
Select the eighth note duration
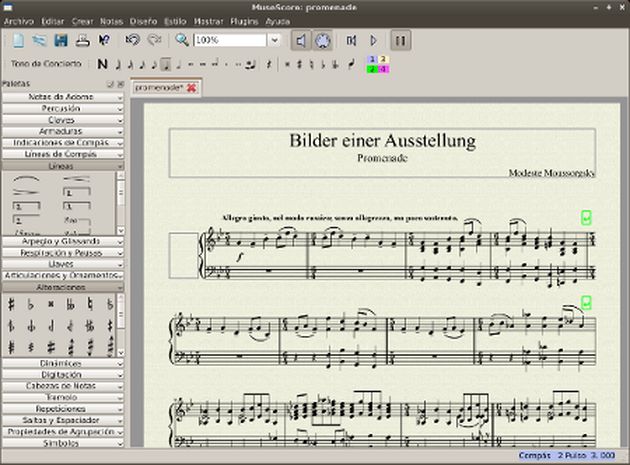point(154,64)
